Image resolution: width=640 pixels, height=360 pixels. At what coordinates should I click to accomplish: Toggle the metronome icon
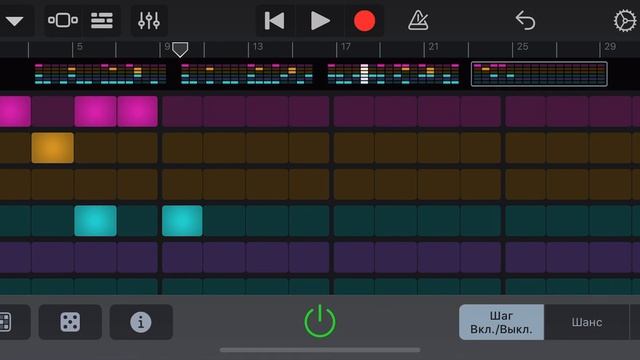click(x=418, y=20)
